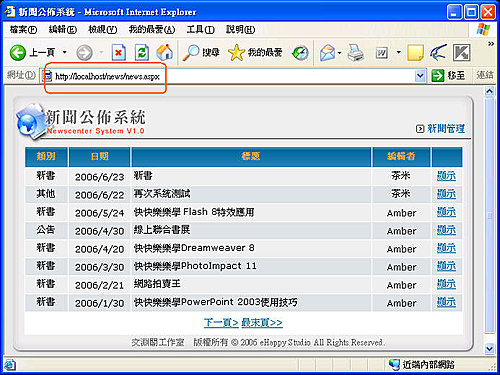This screenshot has width=500, height=375.
Task: Open the 檢視(V) menu
Action: pos(103,30)
